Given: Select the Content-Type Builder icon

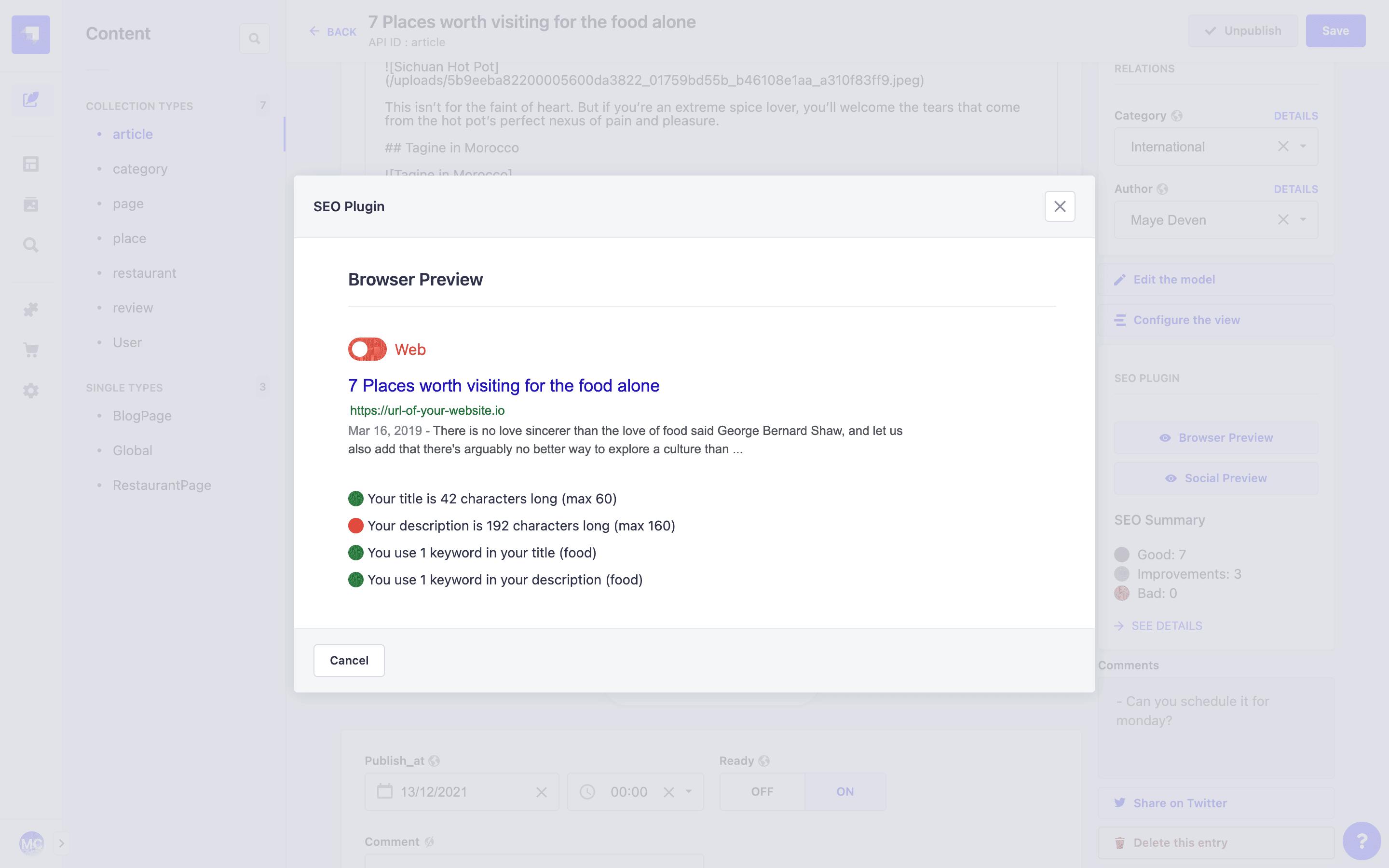Looking at the screenshot, I should [x=30, y=163].
